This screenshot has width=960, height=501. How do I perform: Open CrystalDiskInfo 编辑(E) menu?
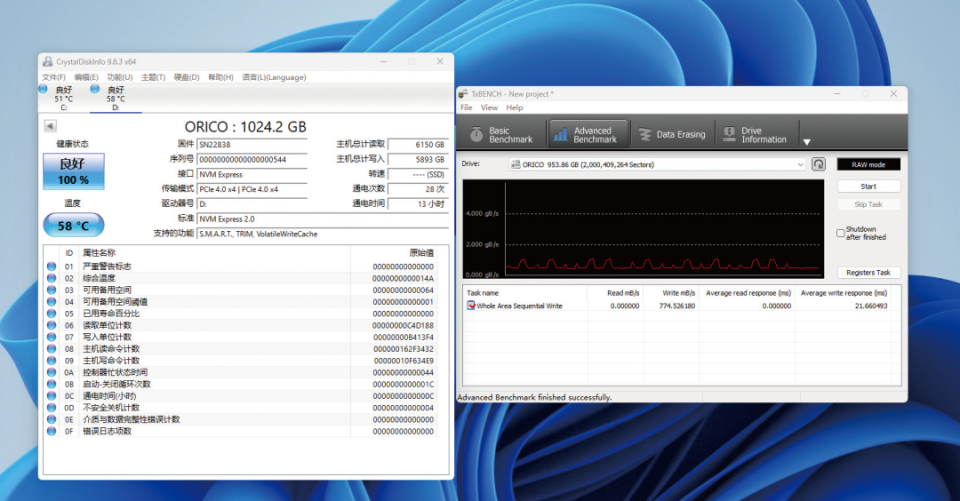tap(86, 77)
